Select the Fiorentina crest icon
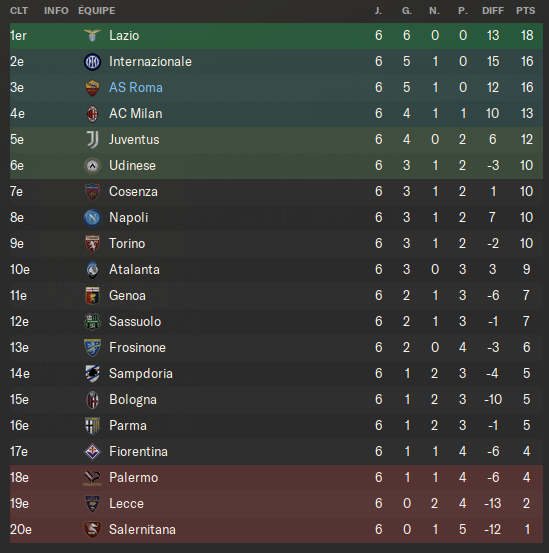The image size is (549, 553). pyautogui.click(x=92, y=452)
